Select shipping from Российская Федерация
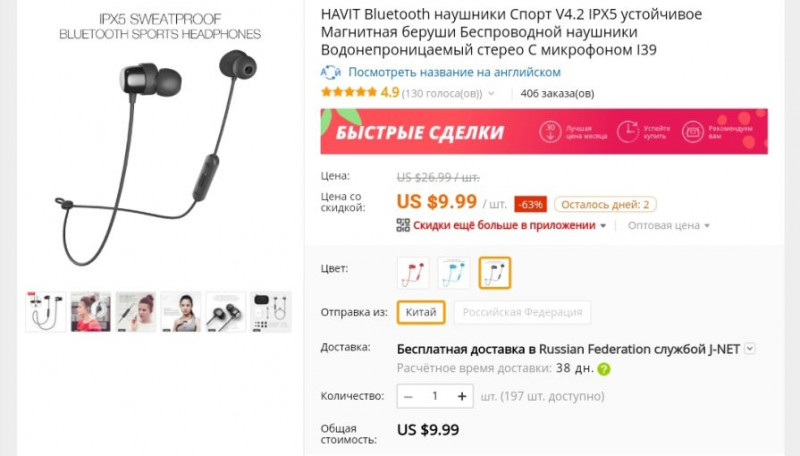 pos(522,312)
